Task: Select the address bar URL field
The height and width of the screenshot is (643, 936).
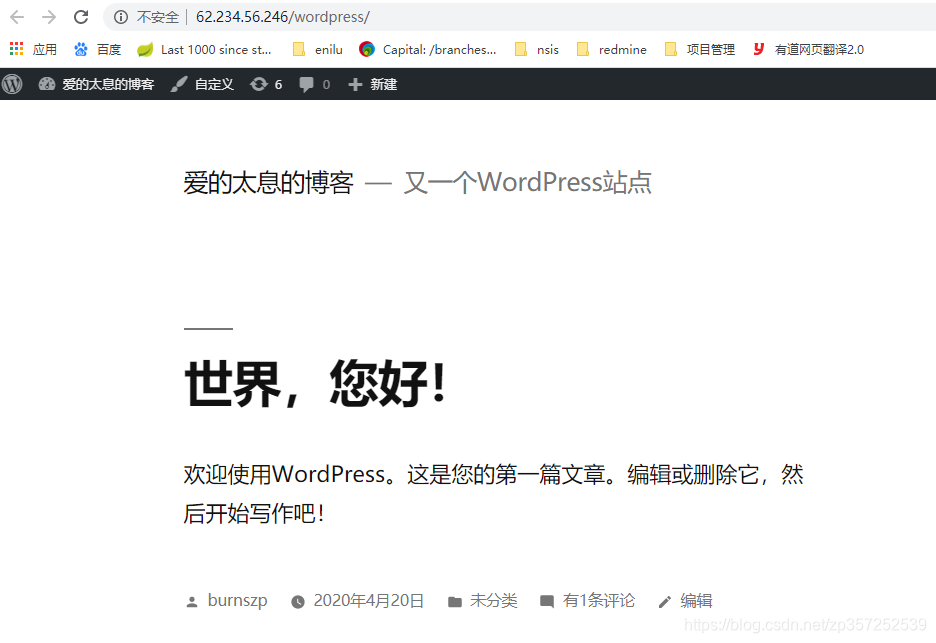Action: click(519, 17)
